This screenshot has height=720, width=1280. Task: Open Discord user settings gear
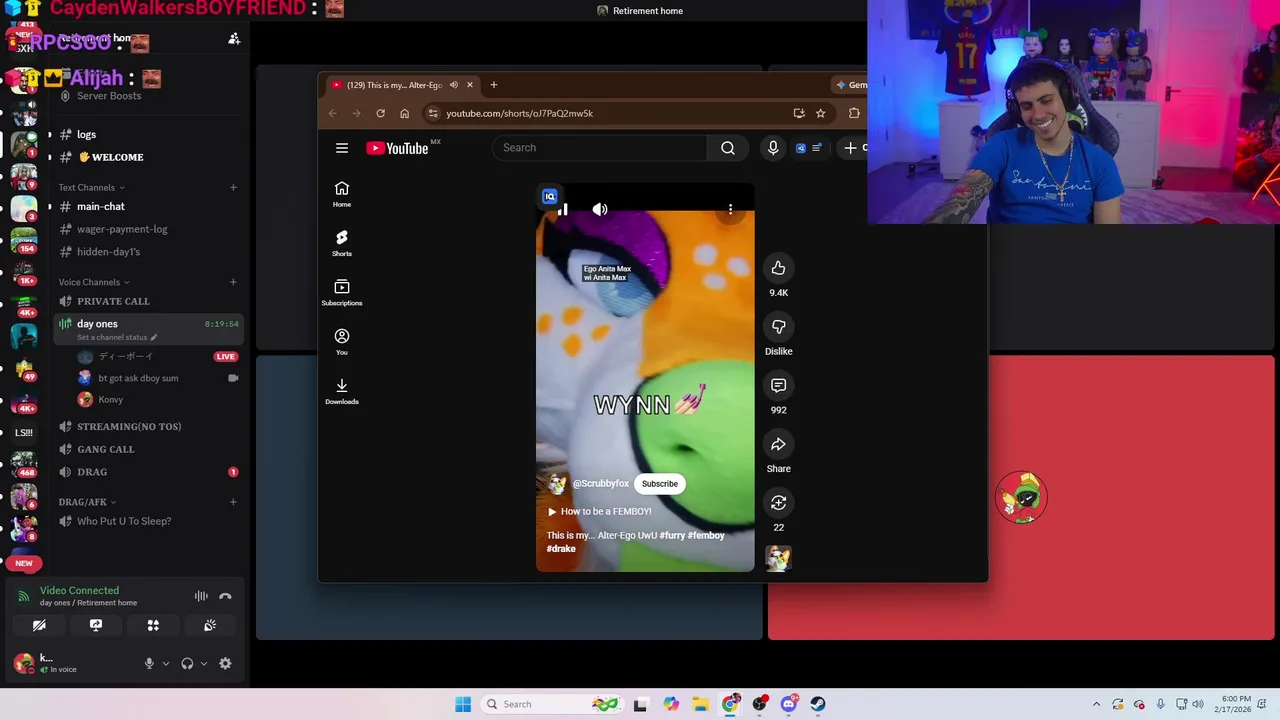pyautogui.click(x=225, y=663)
